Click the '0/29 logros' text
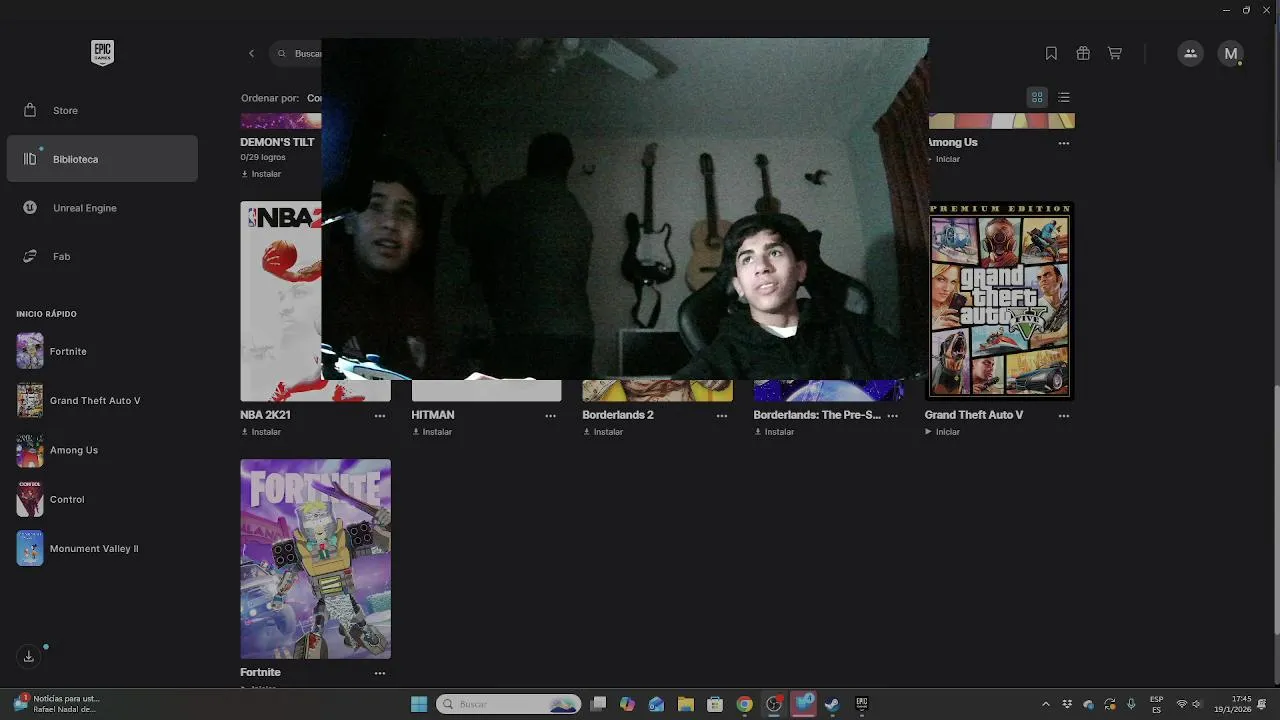This screenshot has width=1280, height=720. pos(263,157)
